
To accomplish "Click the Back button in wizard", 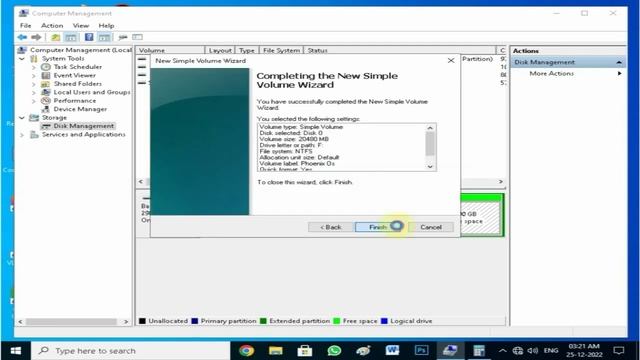I will click(331, 227).
